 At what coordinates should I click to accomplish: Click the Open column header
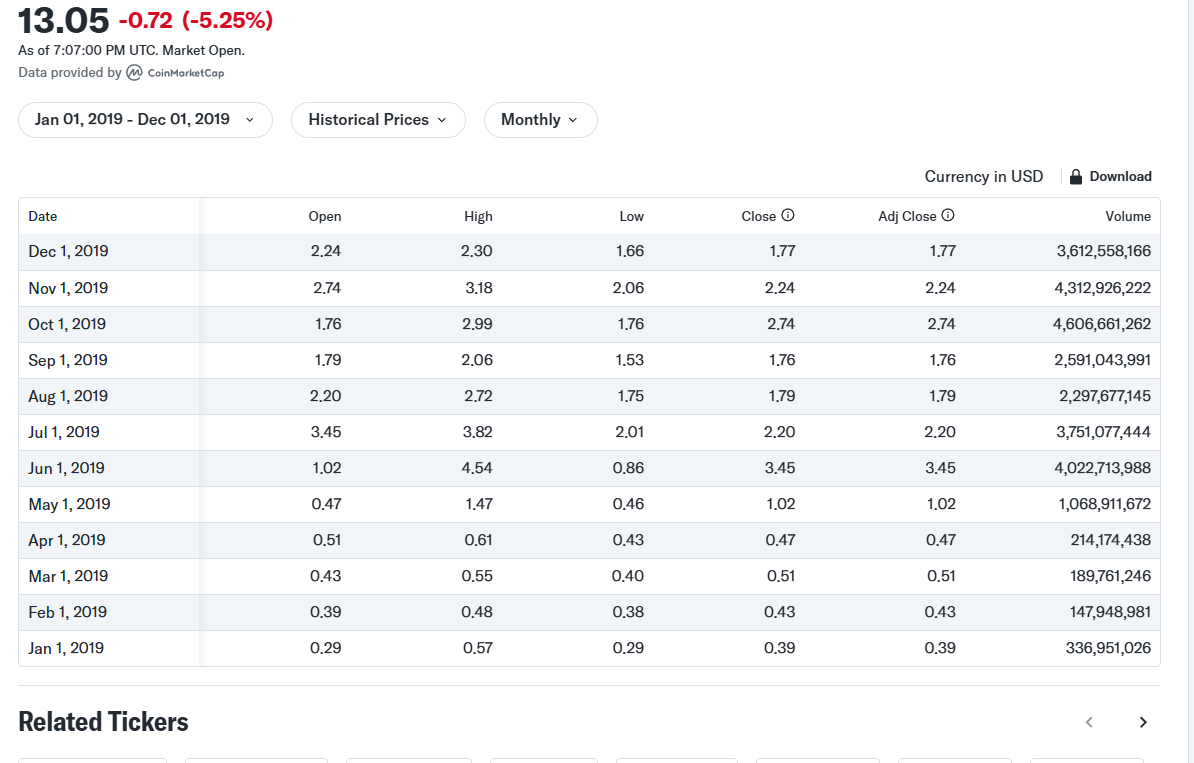tap(324, 216)
